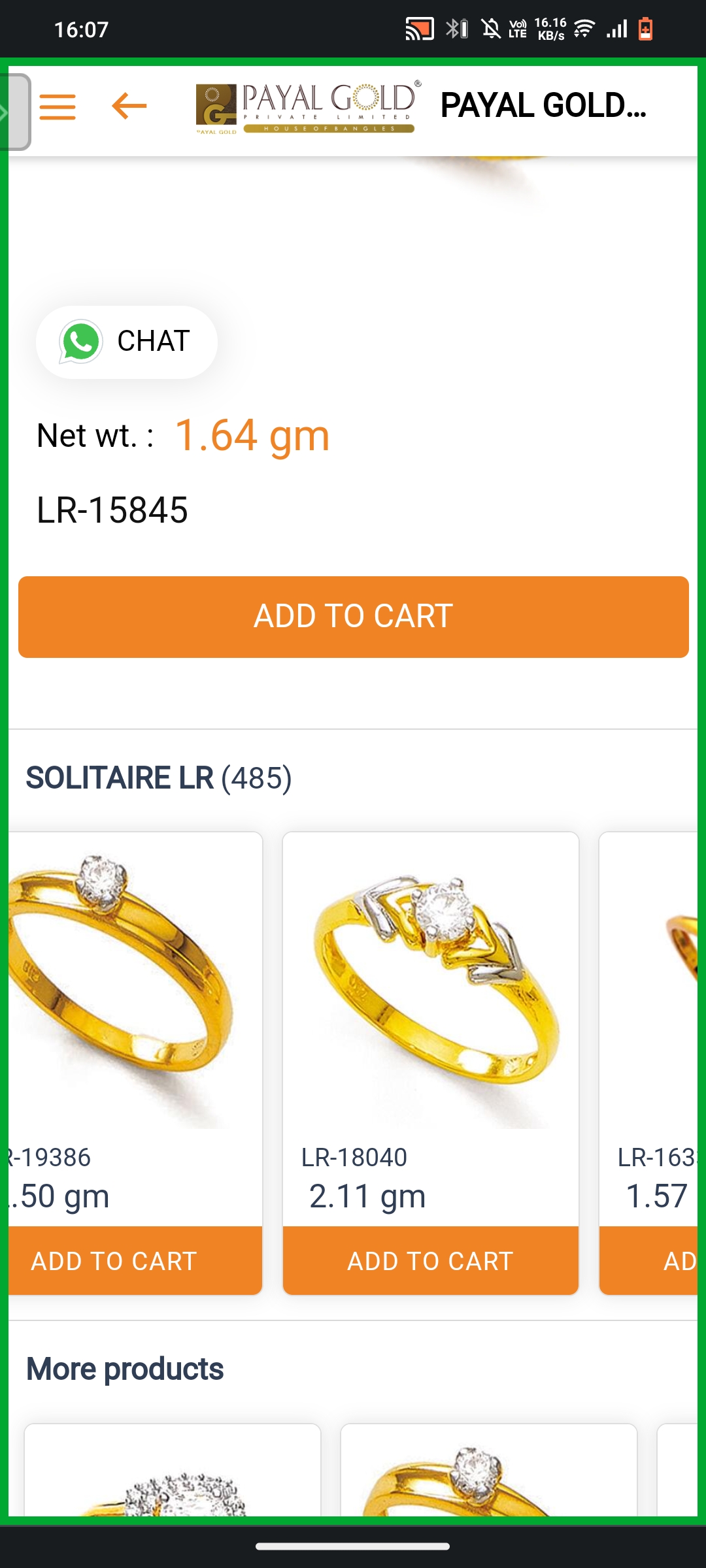Open the hamburger menu

58,106
